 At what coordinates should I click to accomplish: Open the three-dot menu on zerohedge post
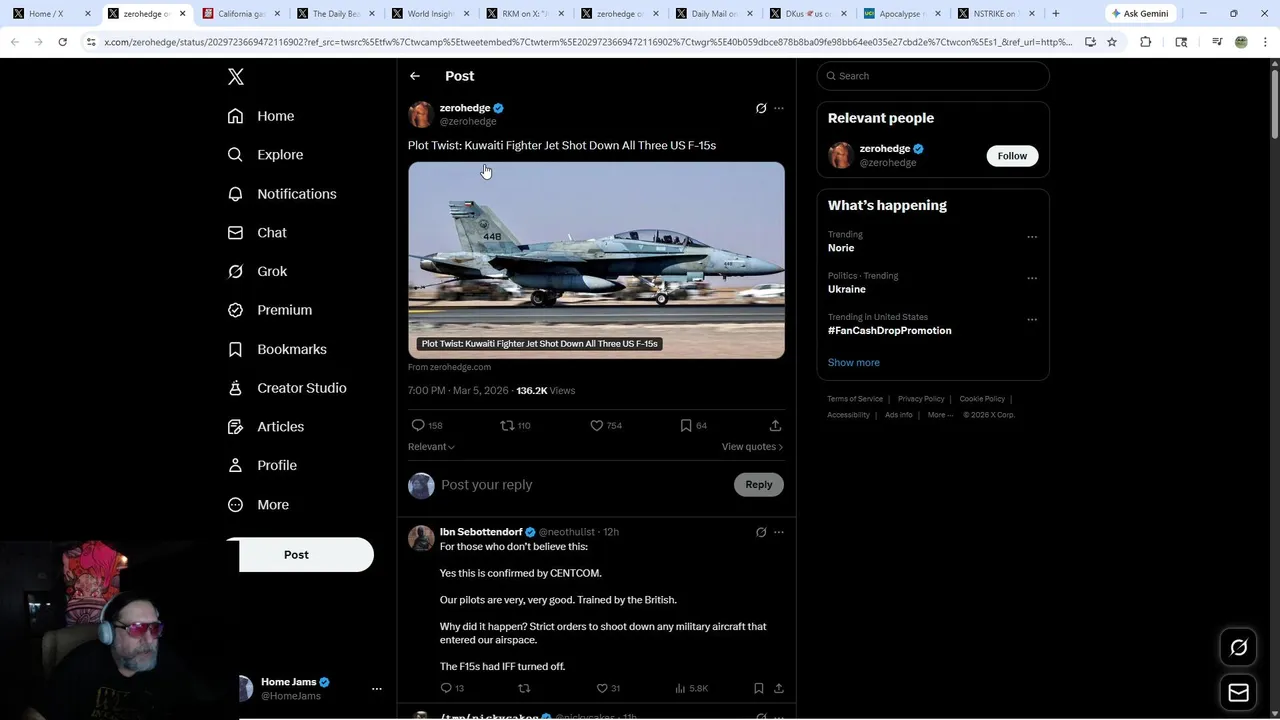pyautogui.click(x=779, y=108)
